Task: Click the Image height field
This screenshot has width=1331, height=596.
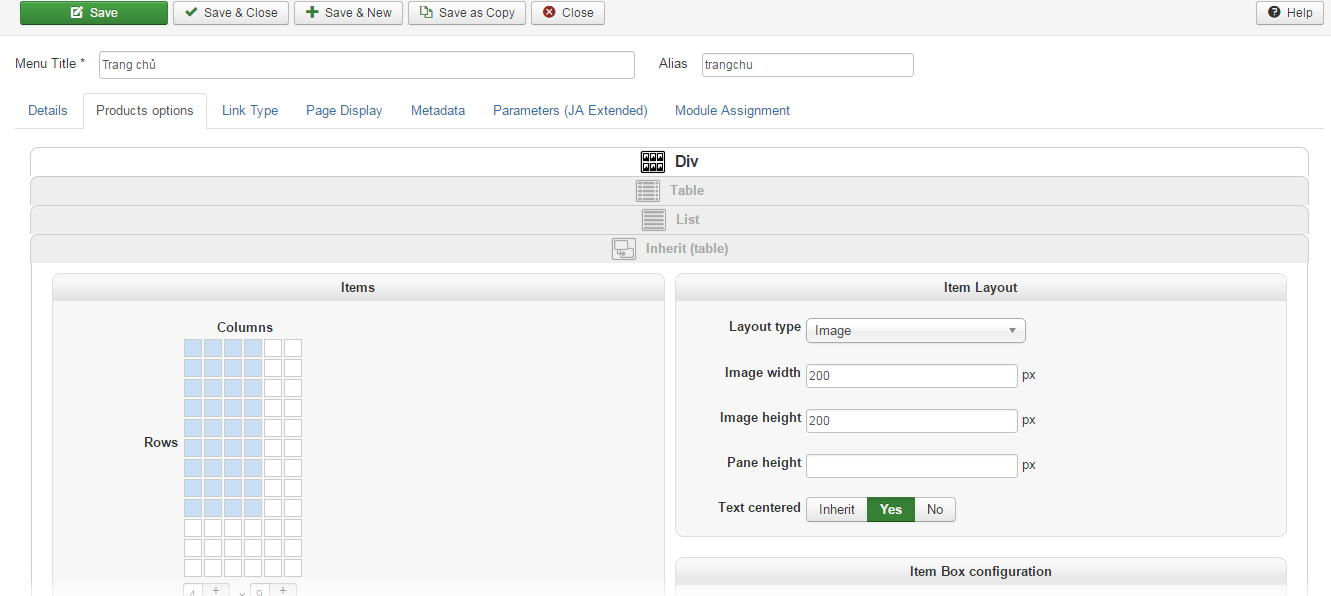Action: (912, 421)
